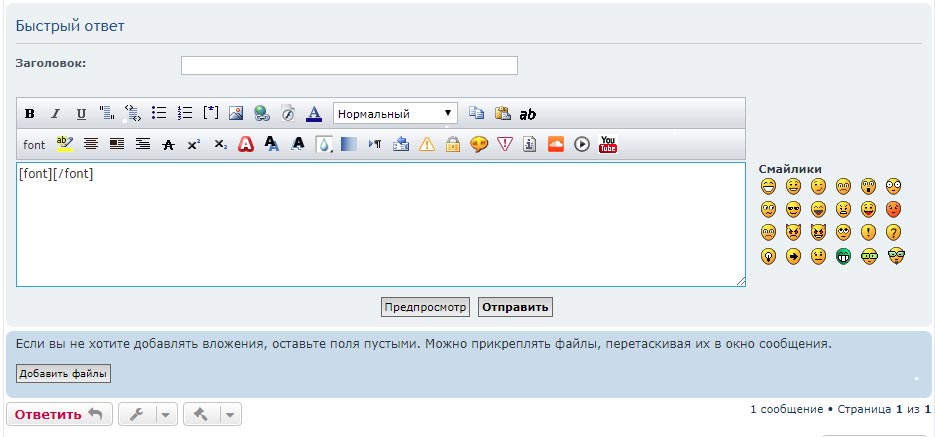The width and height of the screenshot is (935, 437).
Task: Insert a SoundCloud embed
Action: [556, 144]
